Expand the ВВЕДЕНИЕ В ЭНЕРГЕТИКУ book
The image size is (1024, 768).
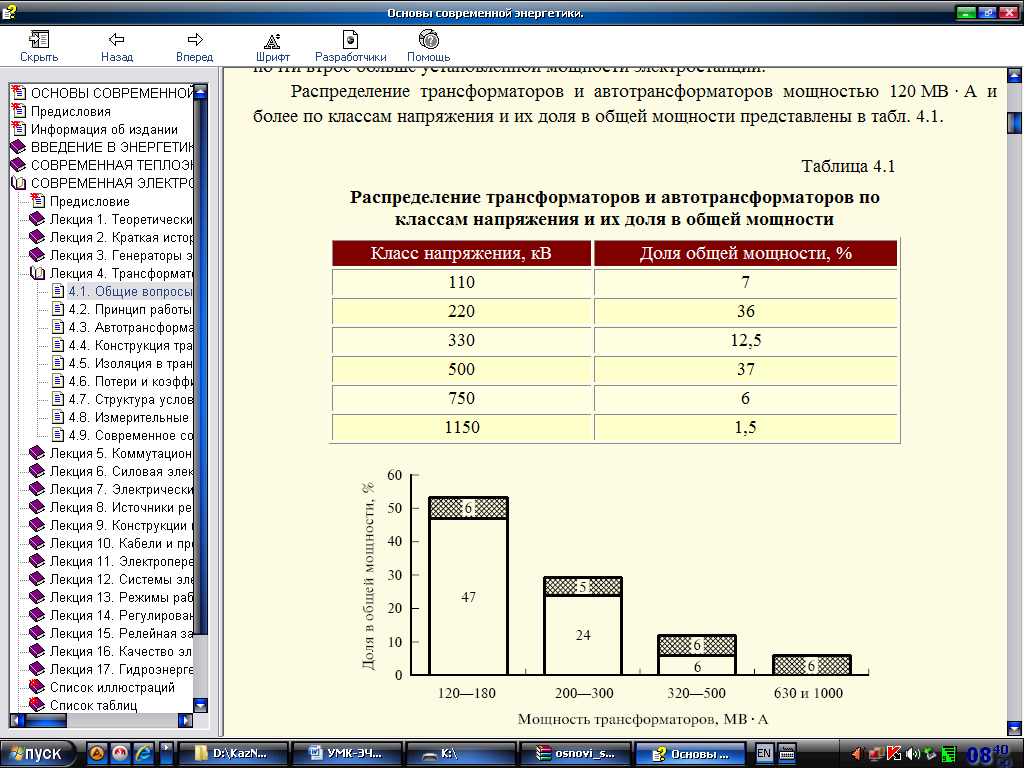(18, 147)
